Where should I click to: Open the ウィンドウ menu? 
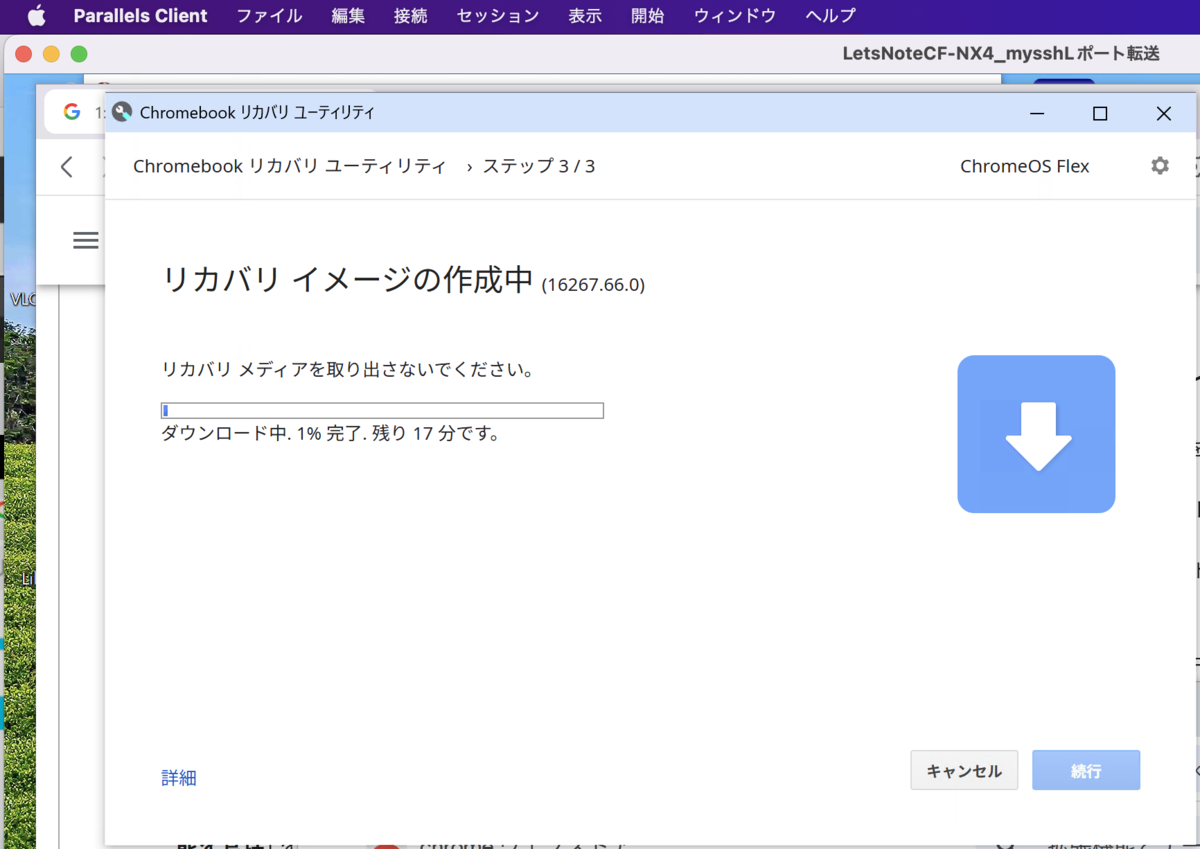pos(735,16)
